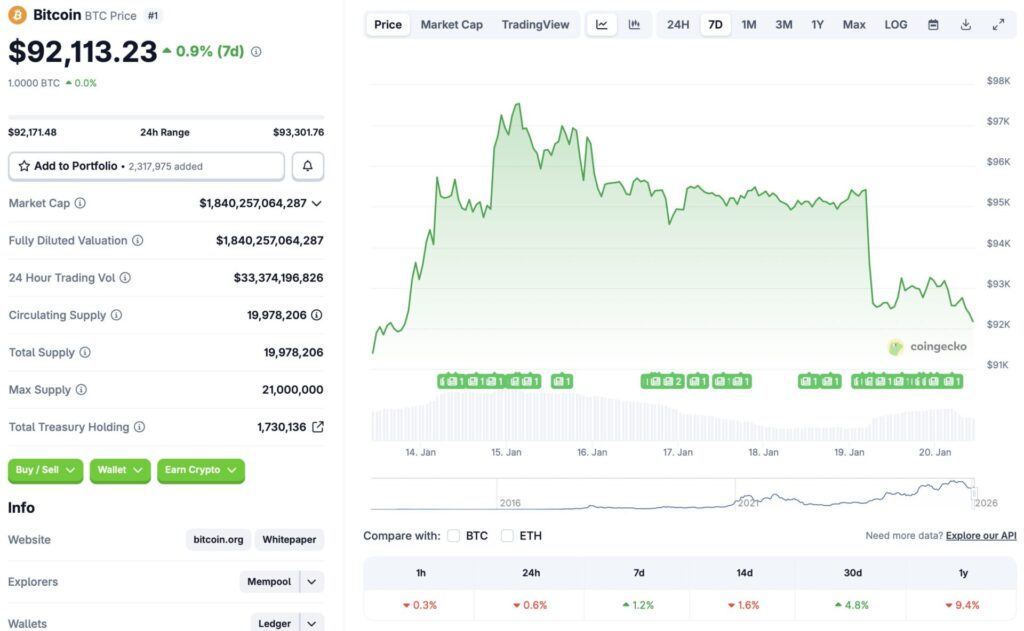Toggle LOG scale on the chart
Screen dimensions: 1024x631
pos(895,24)
